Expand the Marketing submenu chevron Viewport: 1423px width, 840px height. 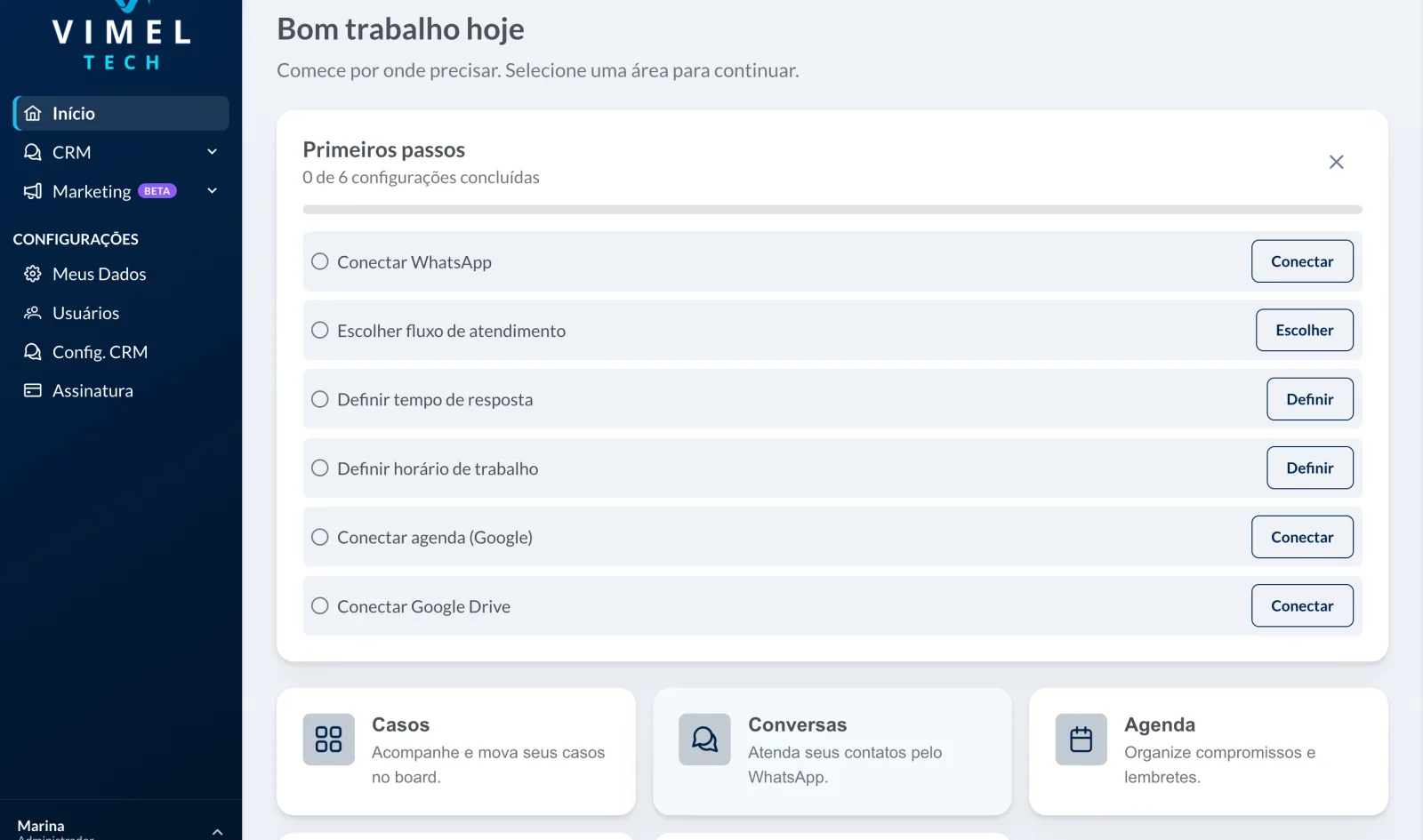pyautogui.click(x=213, y=191)
